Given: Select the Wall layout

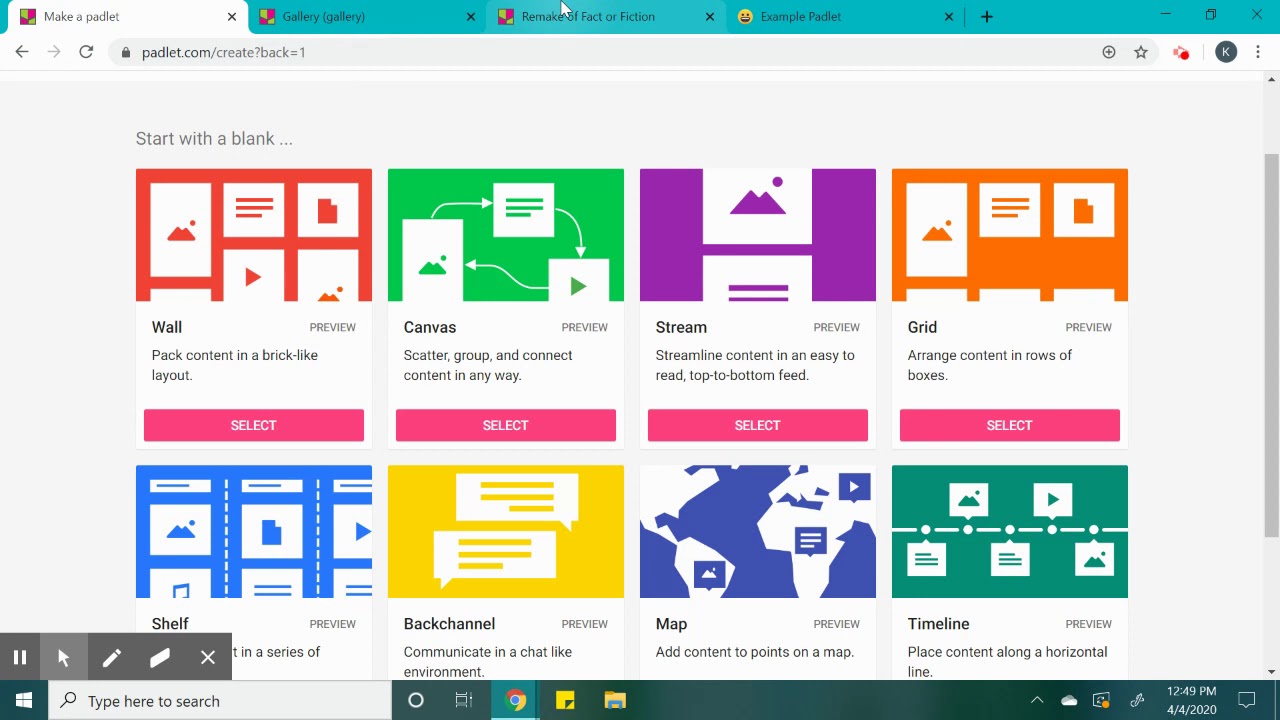Looking at the screenshot, I should pyautogui.click(x=254, y=425).
